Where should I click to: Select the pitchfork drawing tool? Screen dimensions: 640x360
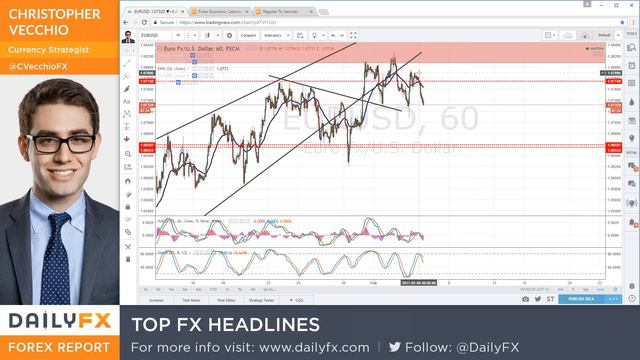pyautogui.click(x=127, y=76)
